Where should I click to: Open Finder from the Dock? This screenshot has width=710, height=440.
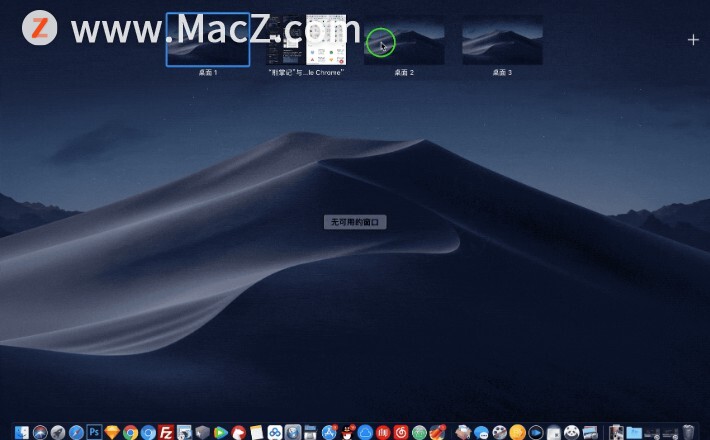point(22,432)
